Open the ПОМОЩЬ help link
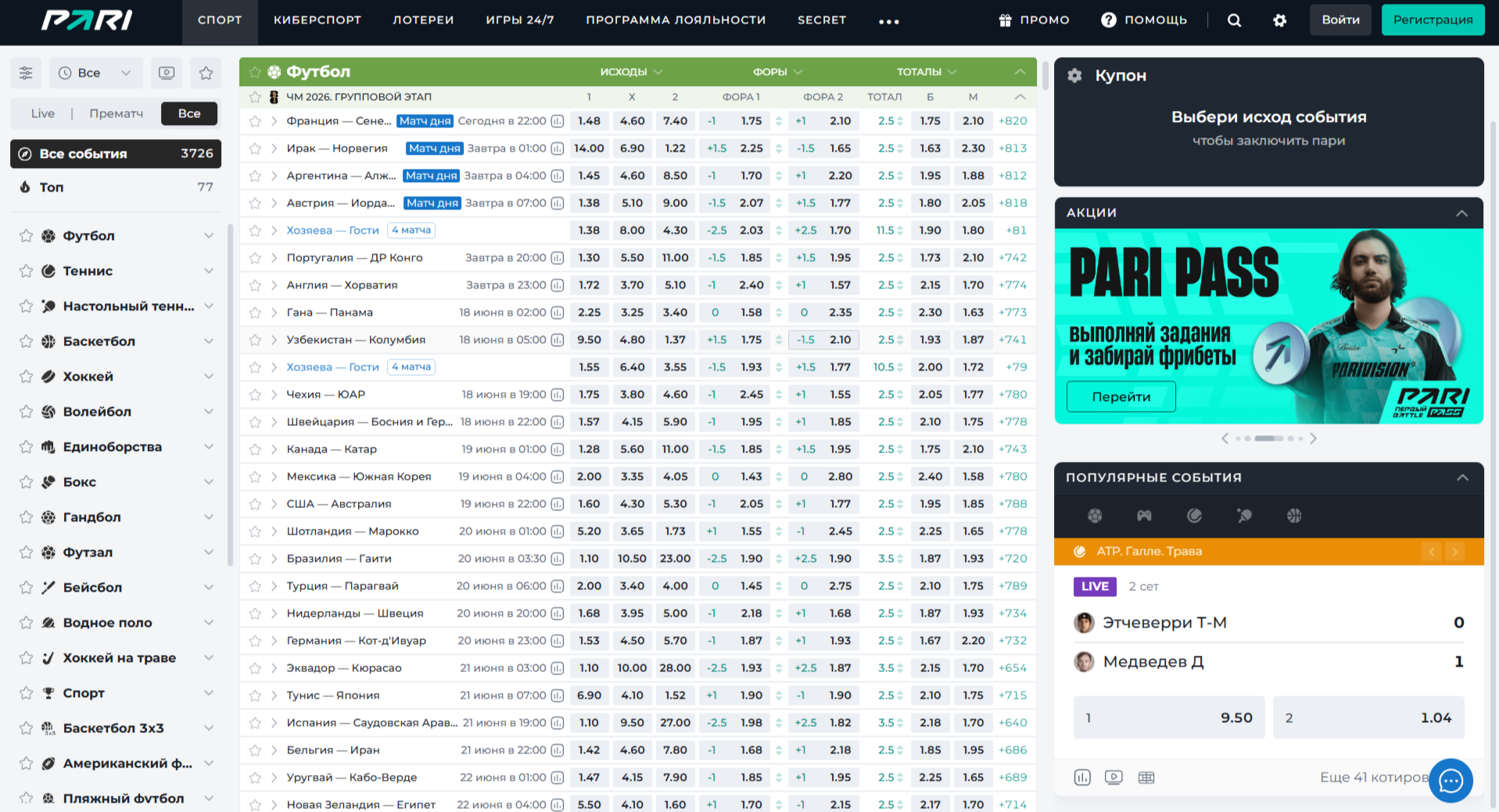The width and height of the screenshot is (1499, 812). [x=1144, y=20]
